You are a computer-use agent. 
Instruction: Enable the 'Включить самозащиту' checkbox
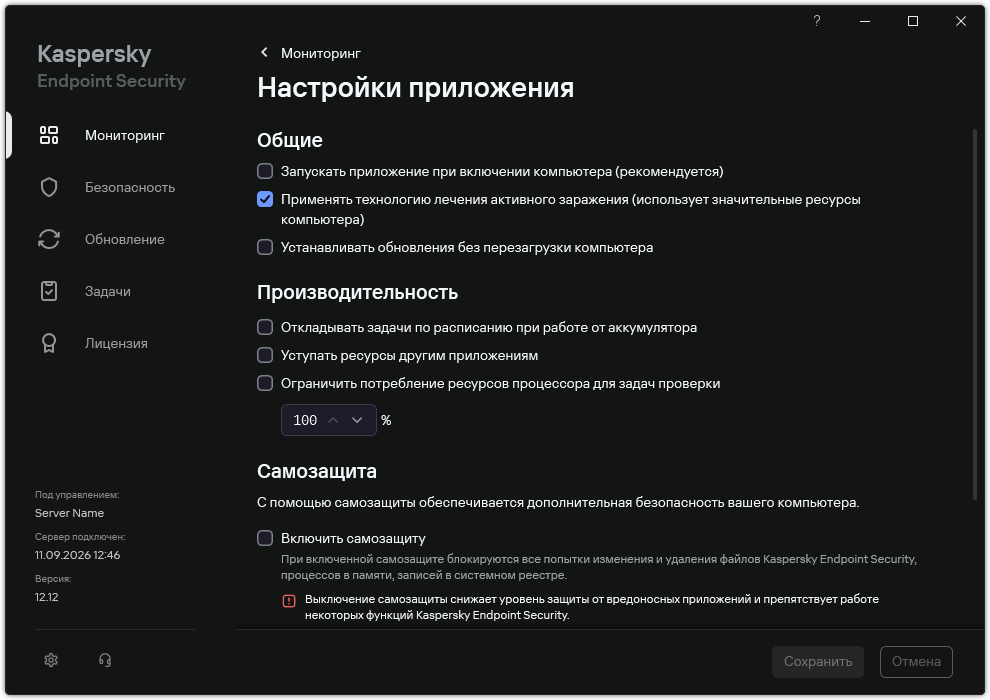(265, 538)
